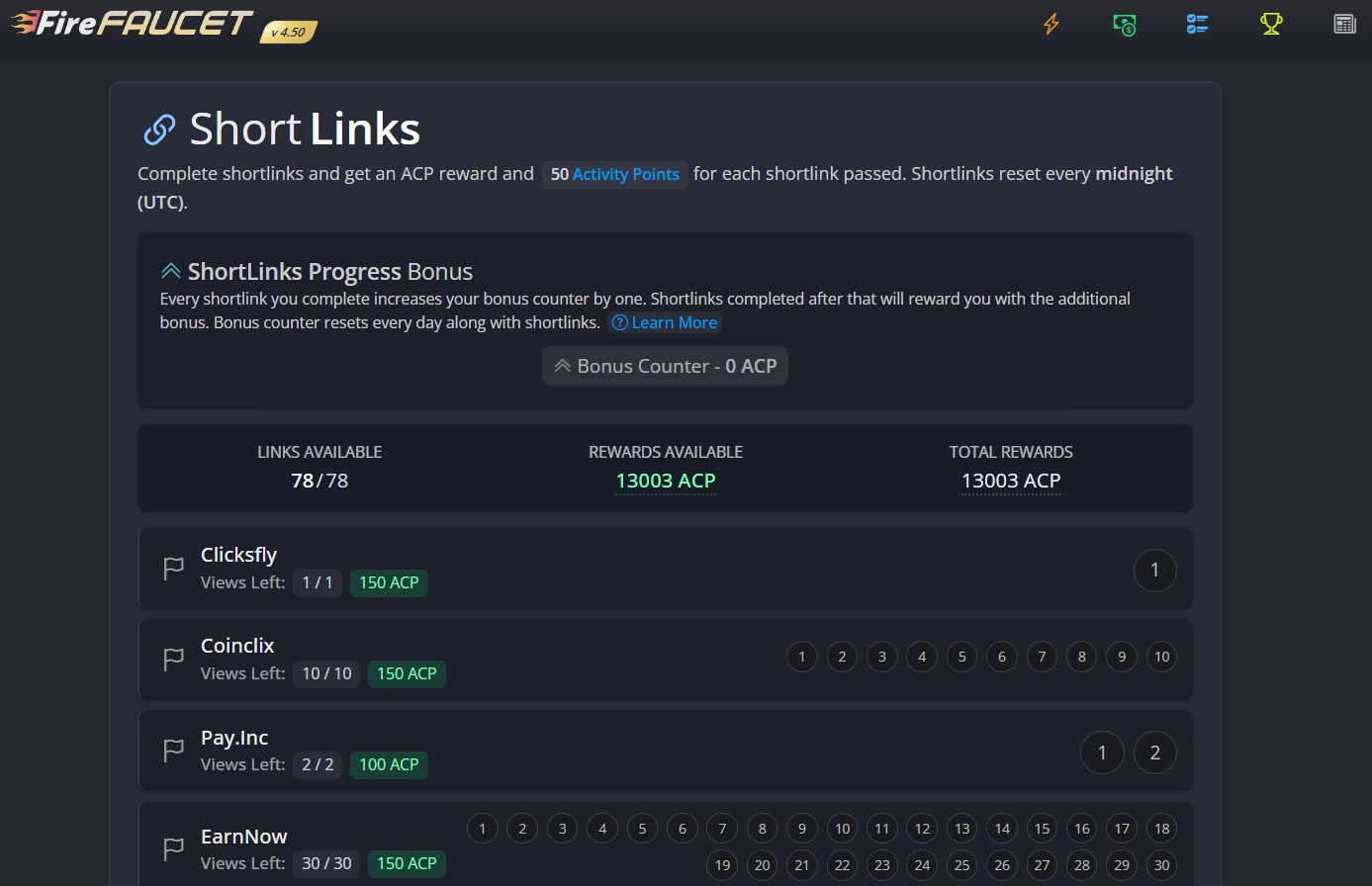Click the chain link icon beside Short Links

click(159, 130)
